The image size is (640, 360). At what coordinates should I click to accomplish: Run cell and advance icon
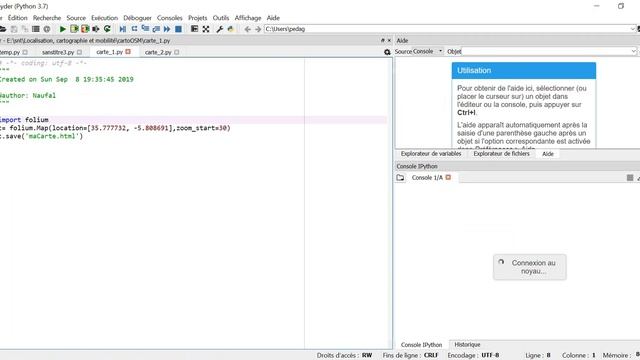(85, 29)
